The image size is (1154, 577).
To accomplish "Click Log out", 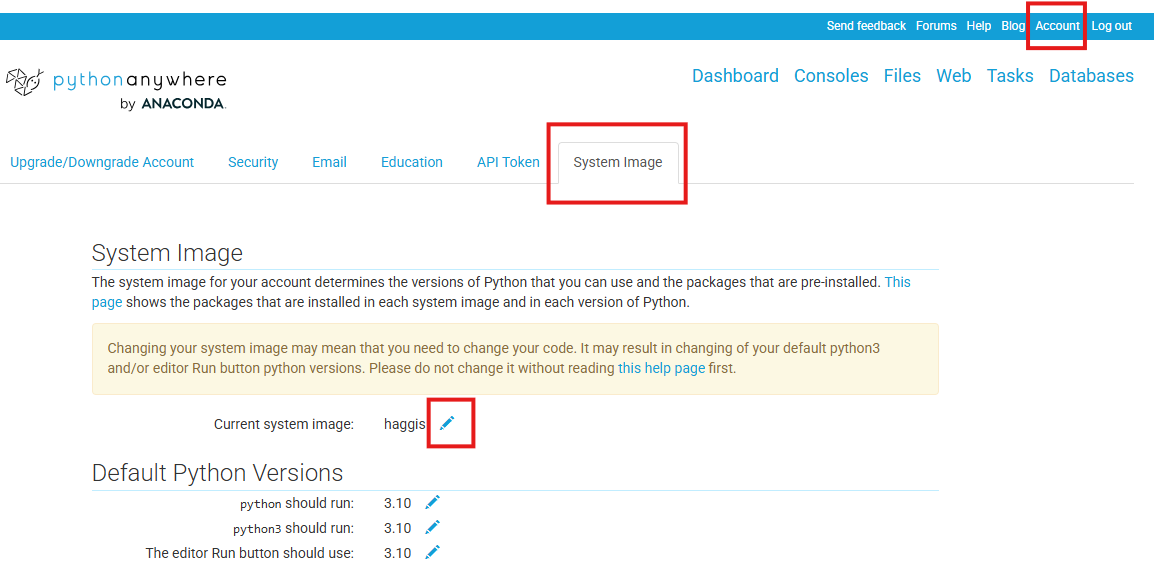I will coord(1111,26).
